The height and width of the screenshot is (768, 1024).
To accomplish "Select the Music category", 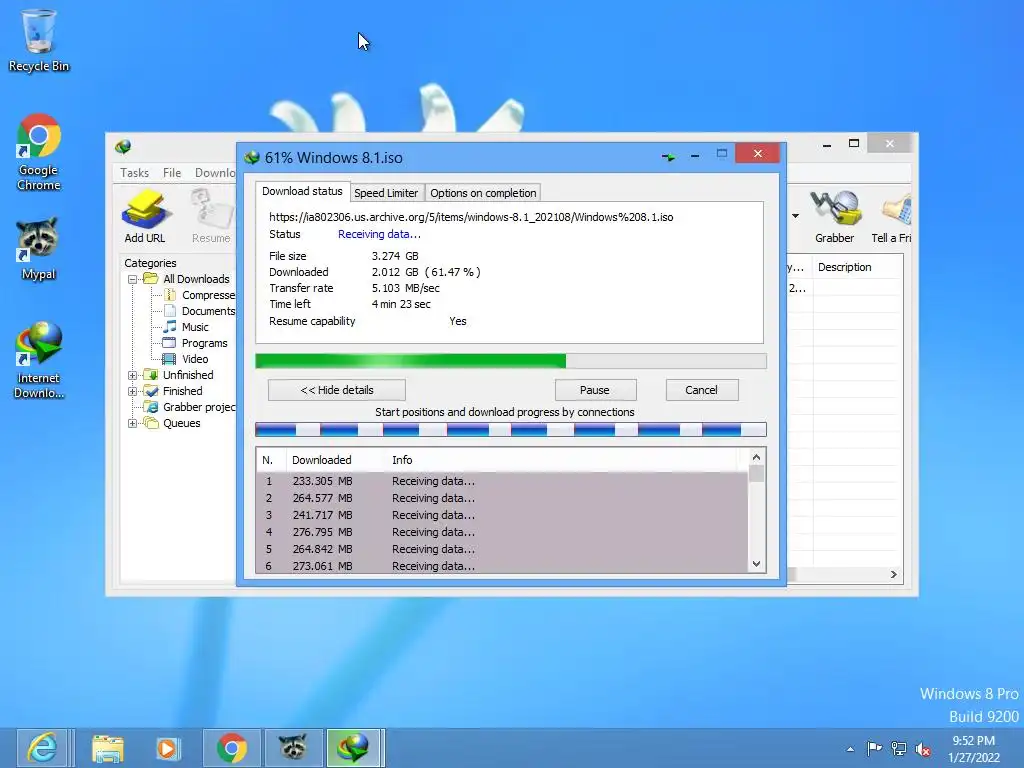I will click(x=186, y=327).
